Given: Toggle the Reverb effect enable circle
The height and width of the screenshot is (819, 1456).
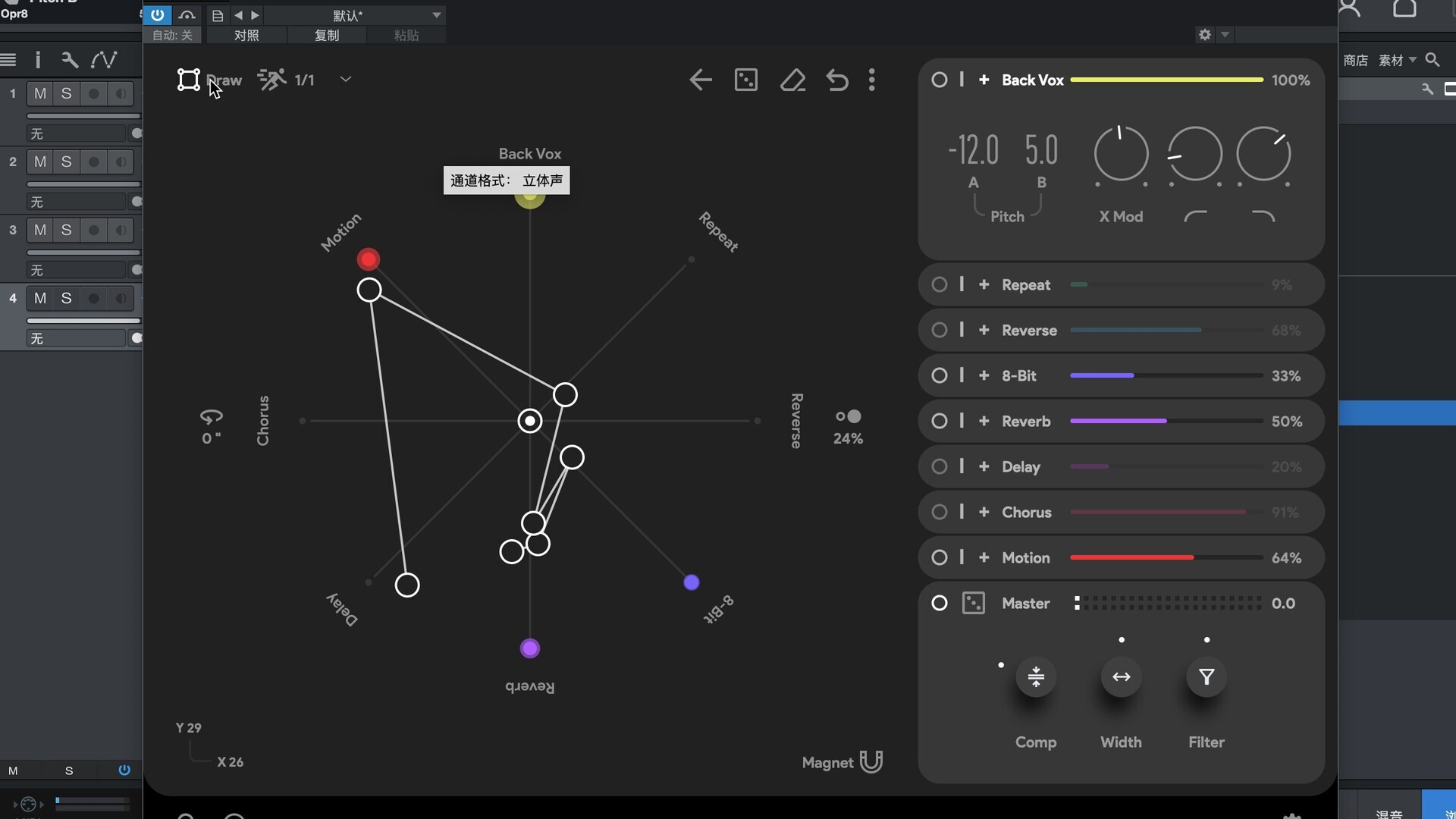Looking at the screenshot, I should pyautogui.click(x=940, y=421).
